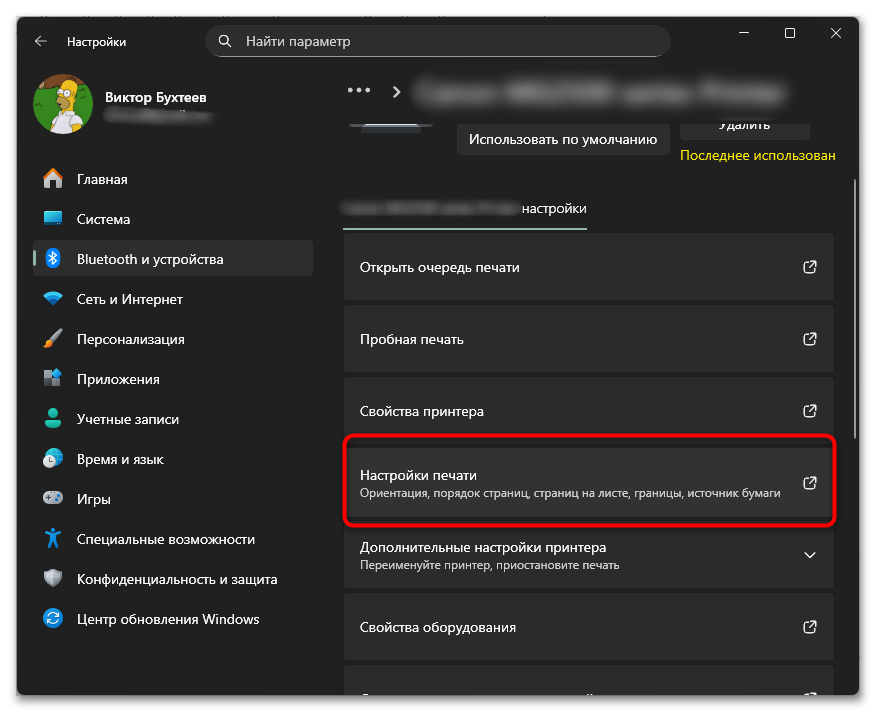Click the breadcrumb ellipsis menu

click(x=358, y=89)
